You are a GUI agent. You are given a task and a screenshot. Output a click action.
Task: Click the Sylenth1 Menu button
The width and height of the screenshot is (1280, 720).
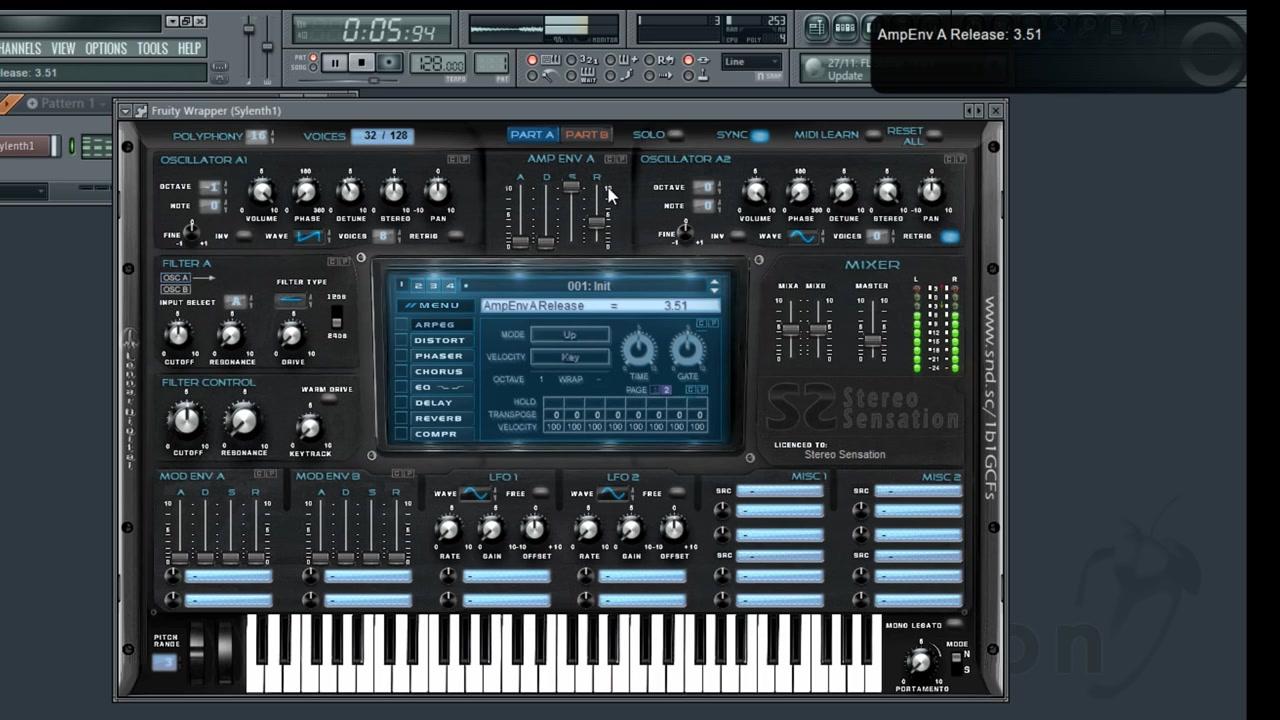434,306
